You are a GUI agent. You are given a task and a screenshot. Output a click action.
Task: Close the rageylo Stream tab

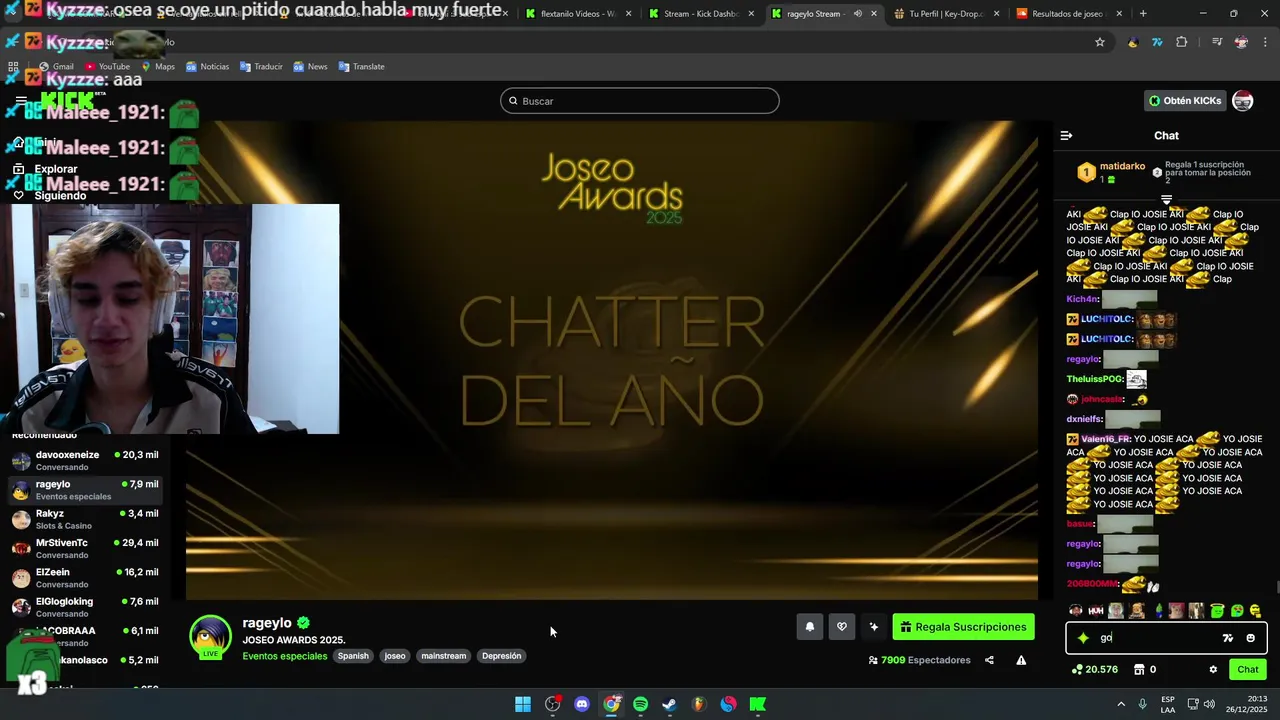tap(874, 14)
